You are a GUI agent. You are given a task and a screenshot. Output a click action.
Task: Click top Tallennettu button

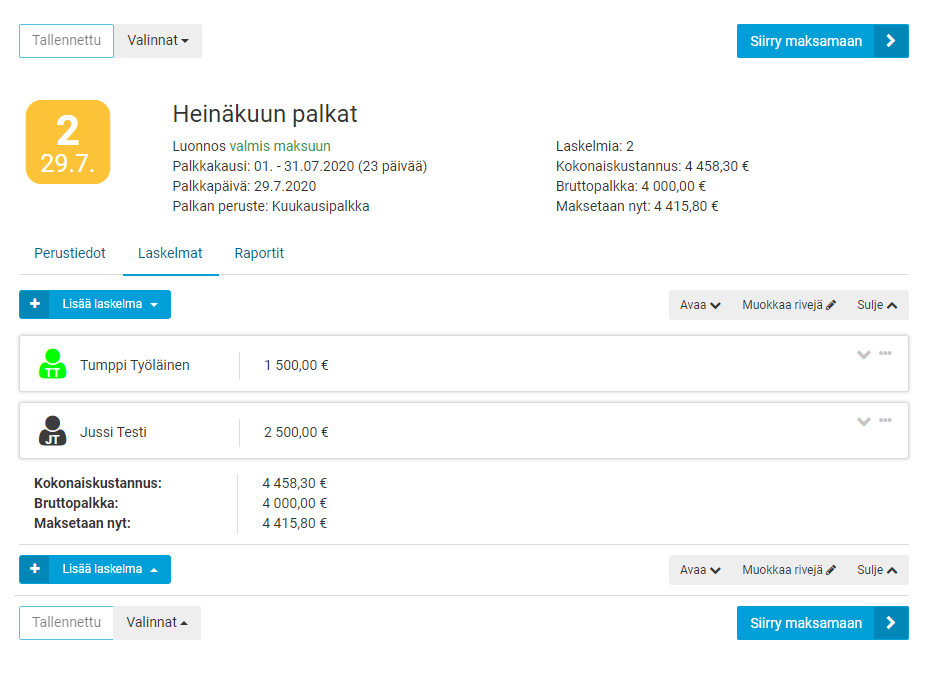coord(66,41)
